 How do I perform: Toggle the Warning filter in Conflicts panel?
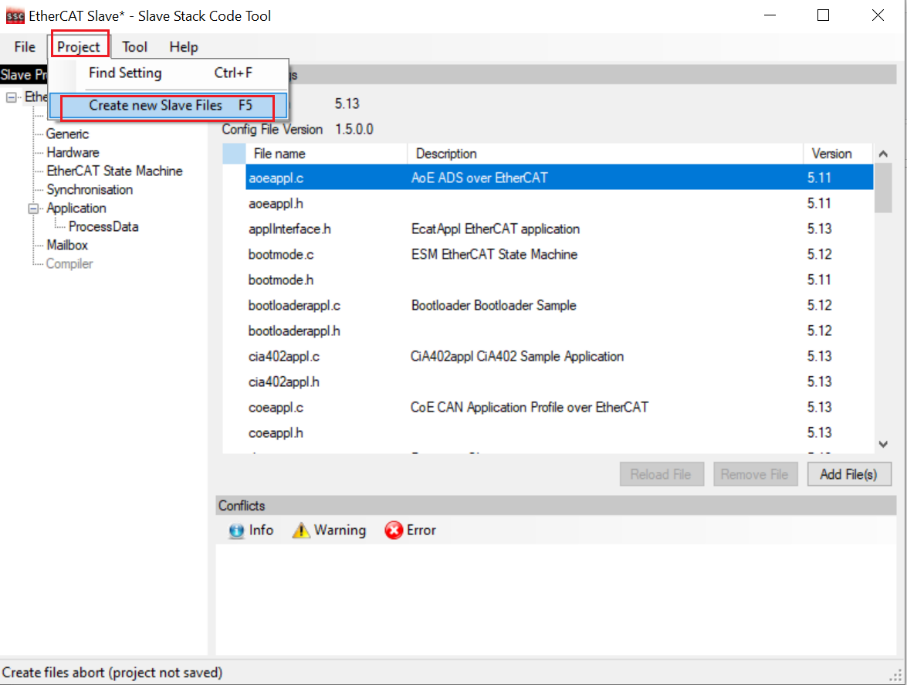coord(329,531)
